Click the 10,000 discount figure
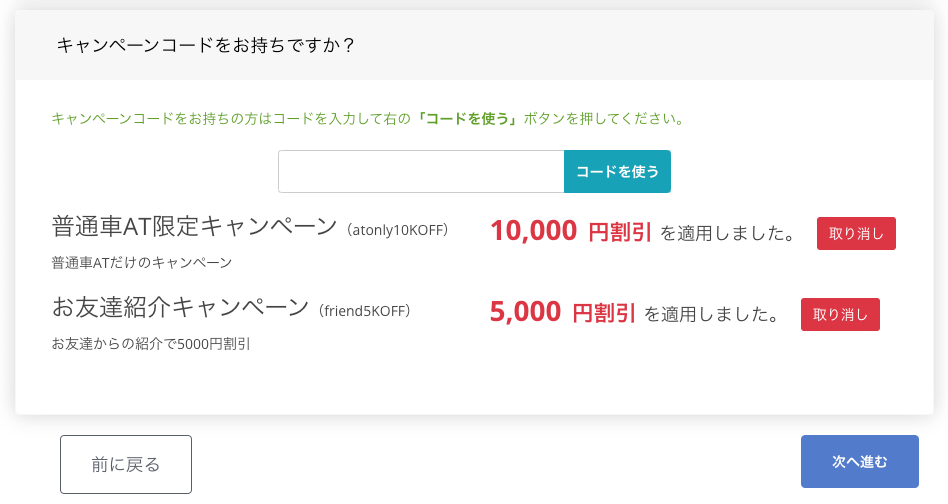Image resolution: width=948 pixels, height=504 pixels. tap(533, 232)
